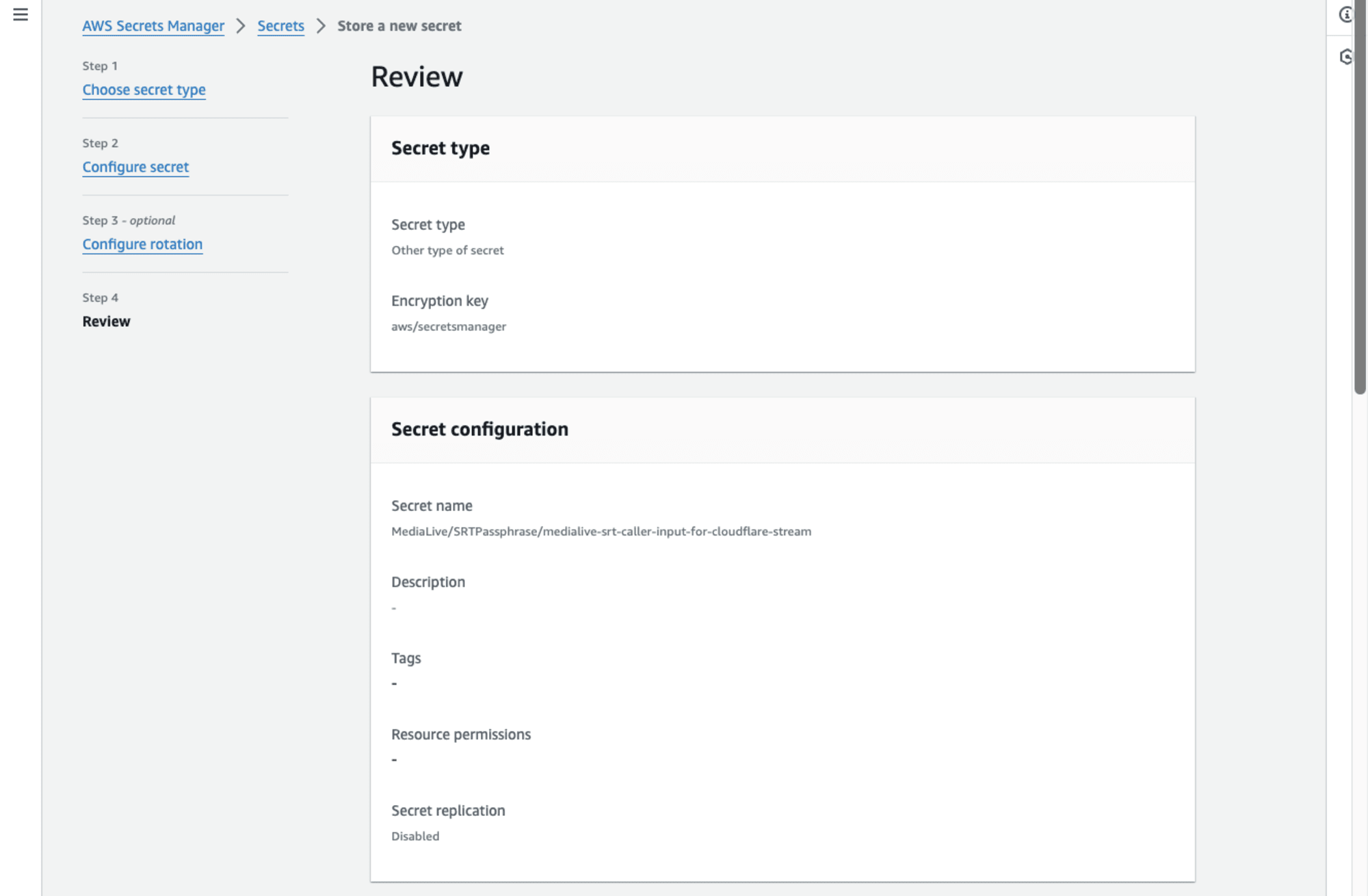1368x896 pixels.
Task: Click the Resource permissions label
Action: tap(461, 735)
